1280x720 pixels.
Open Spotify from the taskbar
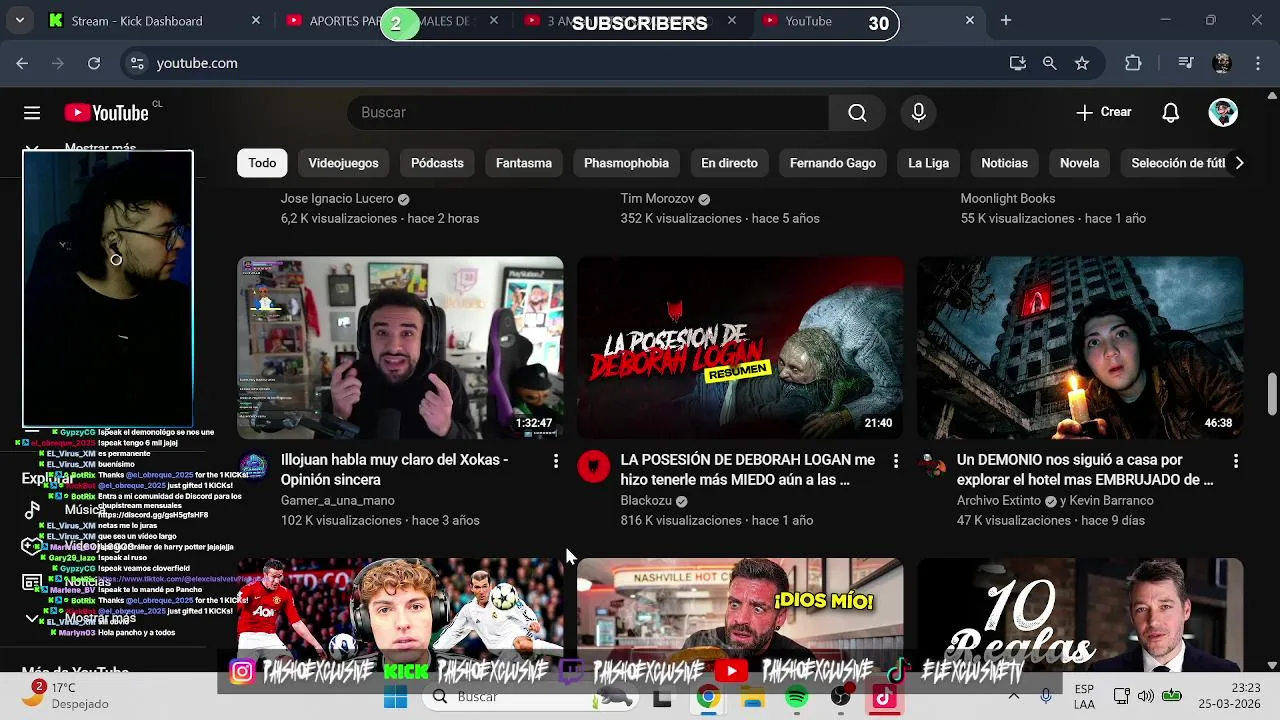[x=796, y=697]
